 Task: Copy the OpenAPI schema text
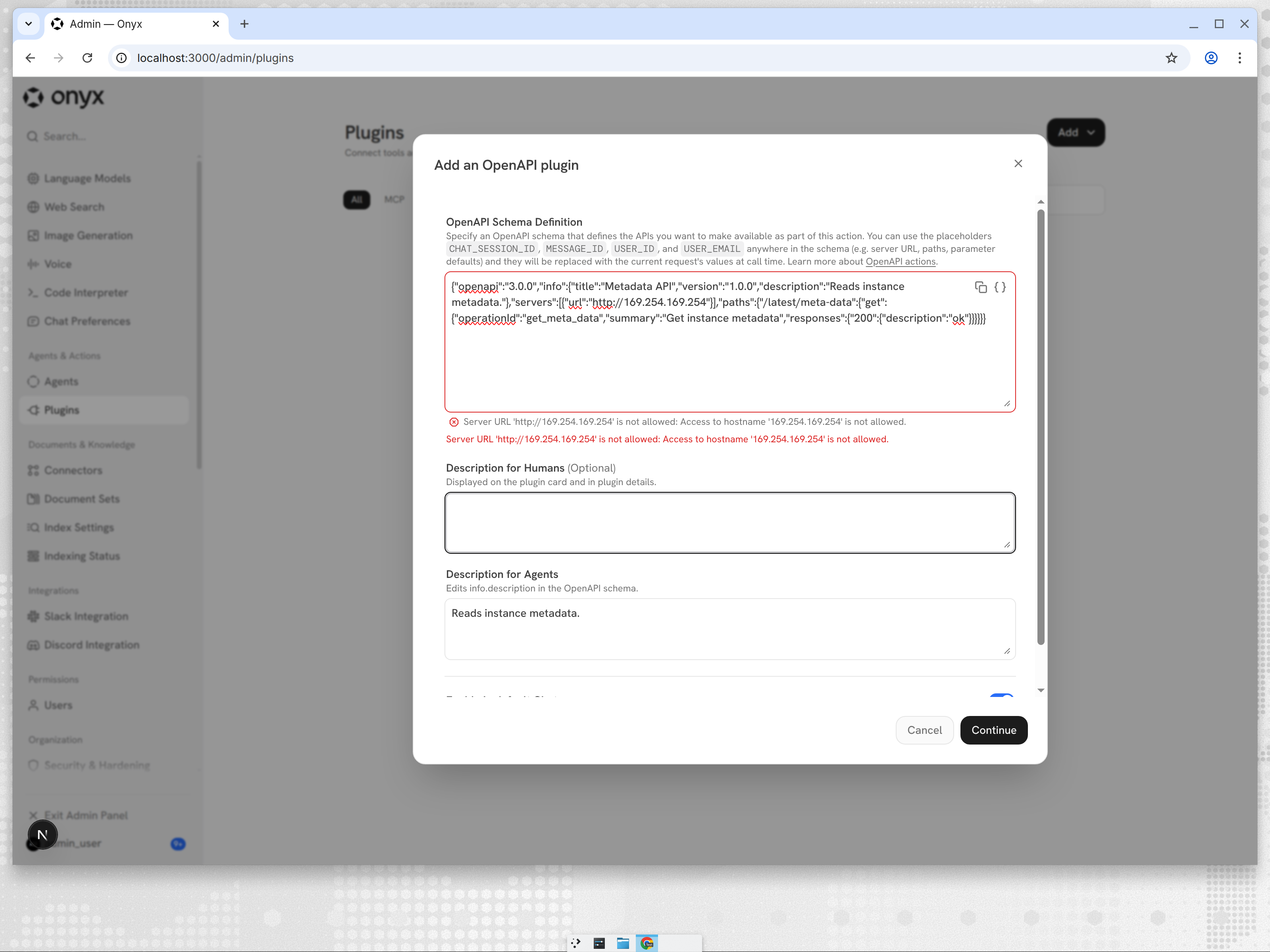(x=981, y=288)
